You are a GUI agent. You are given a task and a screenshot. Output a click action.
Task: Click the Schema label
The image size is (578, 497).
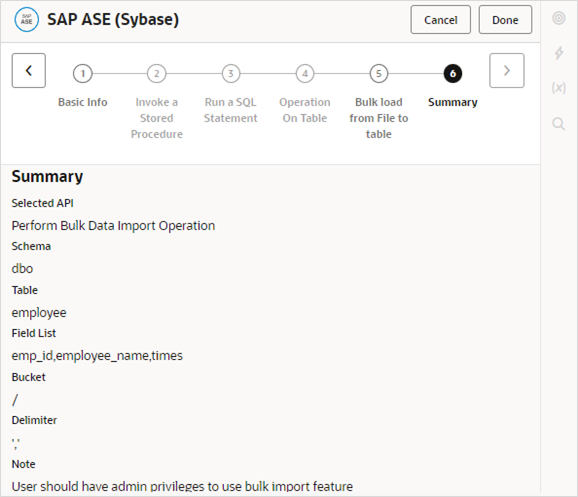(31, 246)
